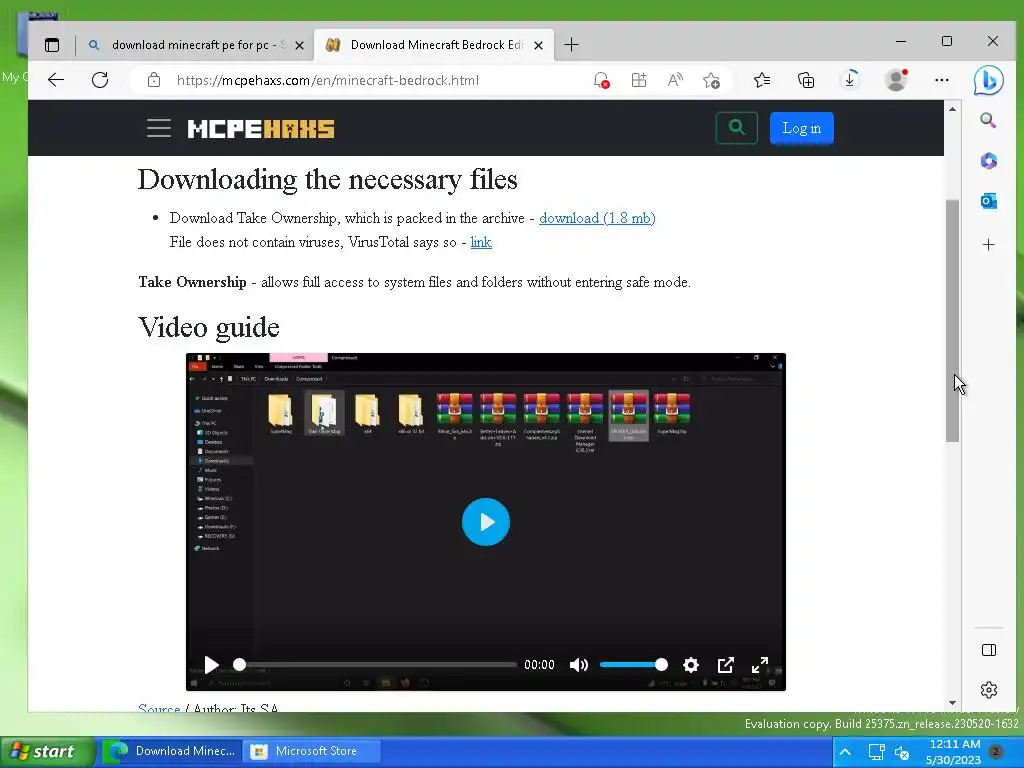Add this page to favorites
The width and height of the screenshot is (1024, 768).
[x=711, y=80]
